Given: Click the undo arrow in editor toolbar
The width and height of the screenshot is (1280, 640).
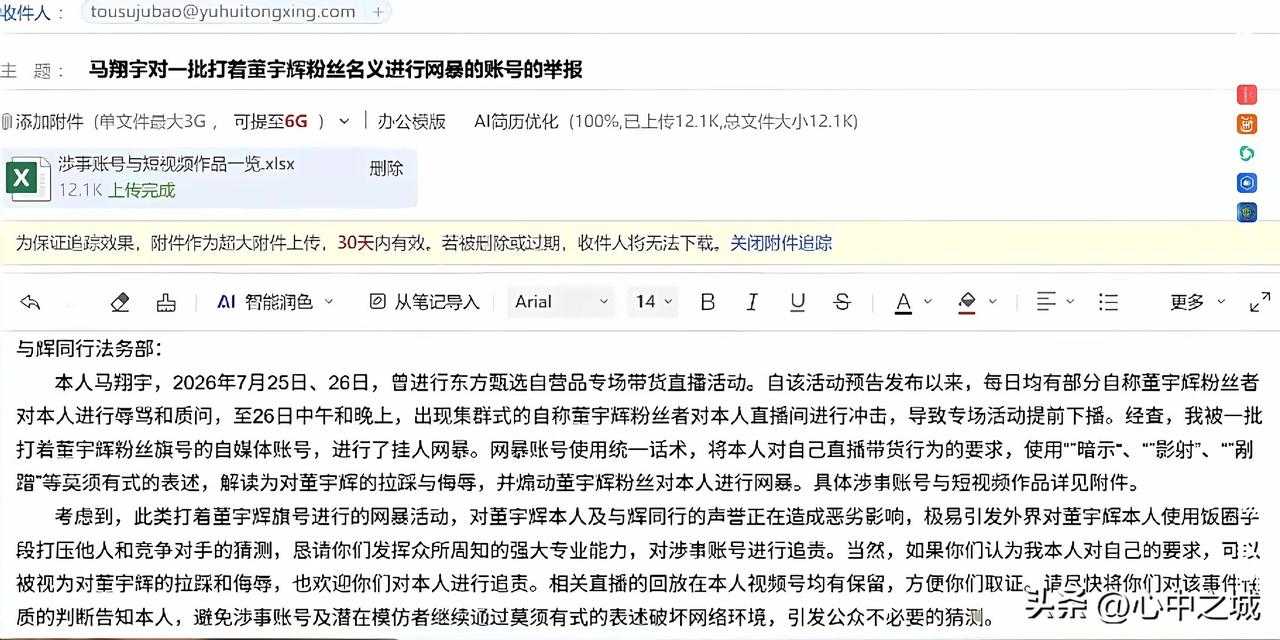Looking at the screenshot, I should pos(30,302).
